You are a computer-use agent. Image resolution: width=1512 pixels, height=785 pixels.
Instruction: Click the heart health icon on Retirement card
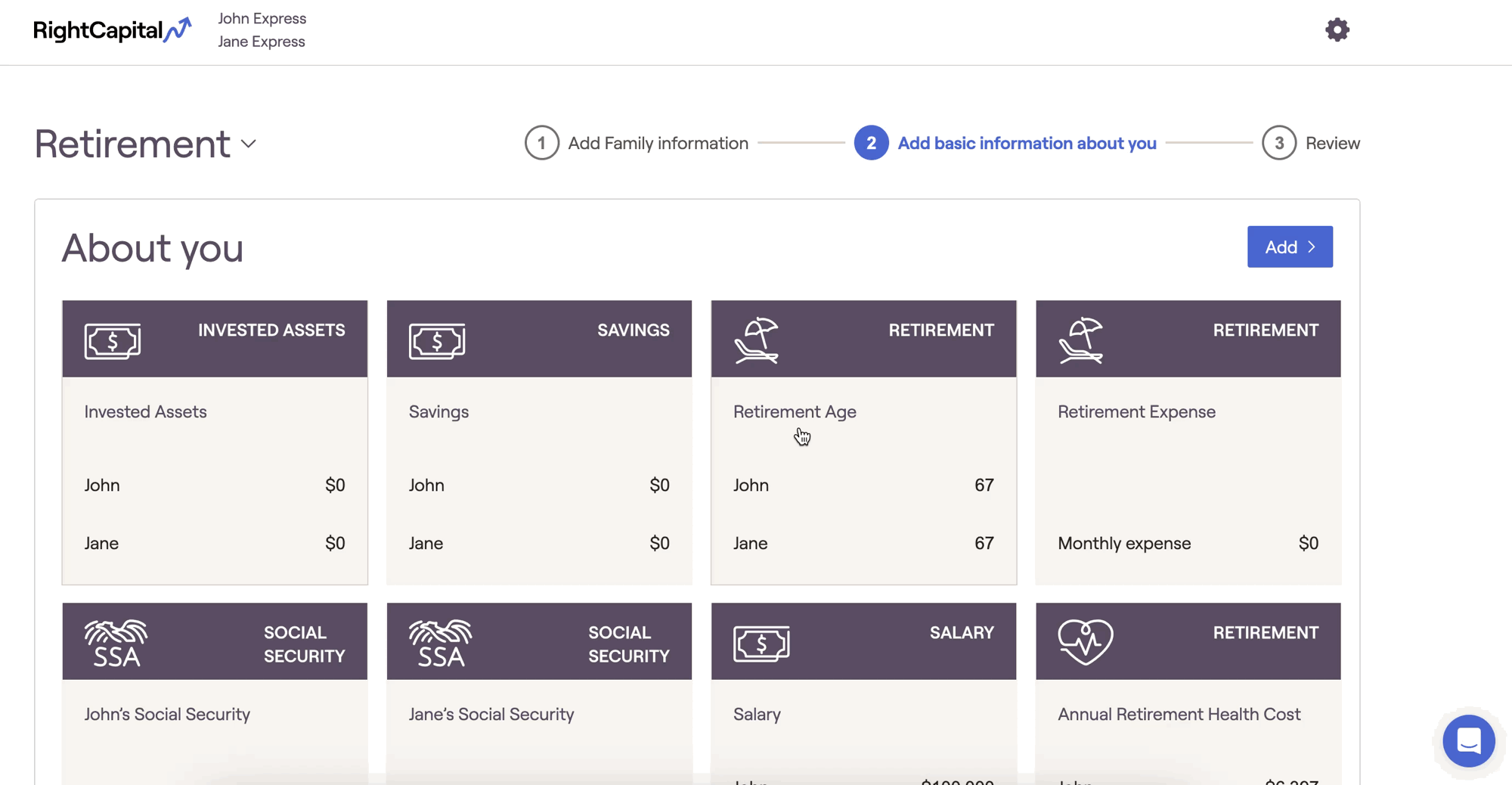1086,642
